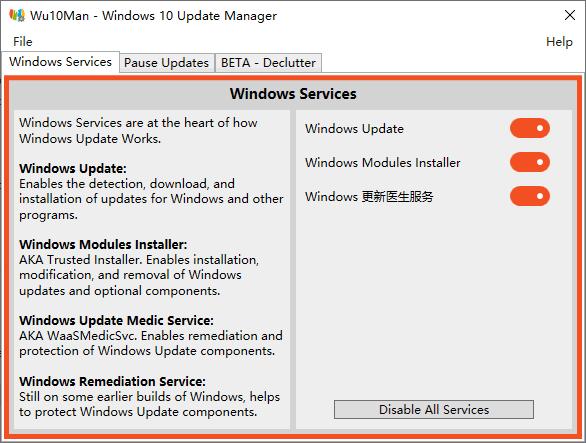Open the File menu
586x443 pixels.
click(x=22, y=41)
